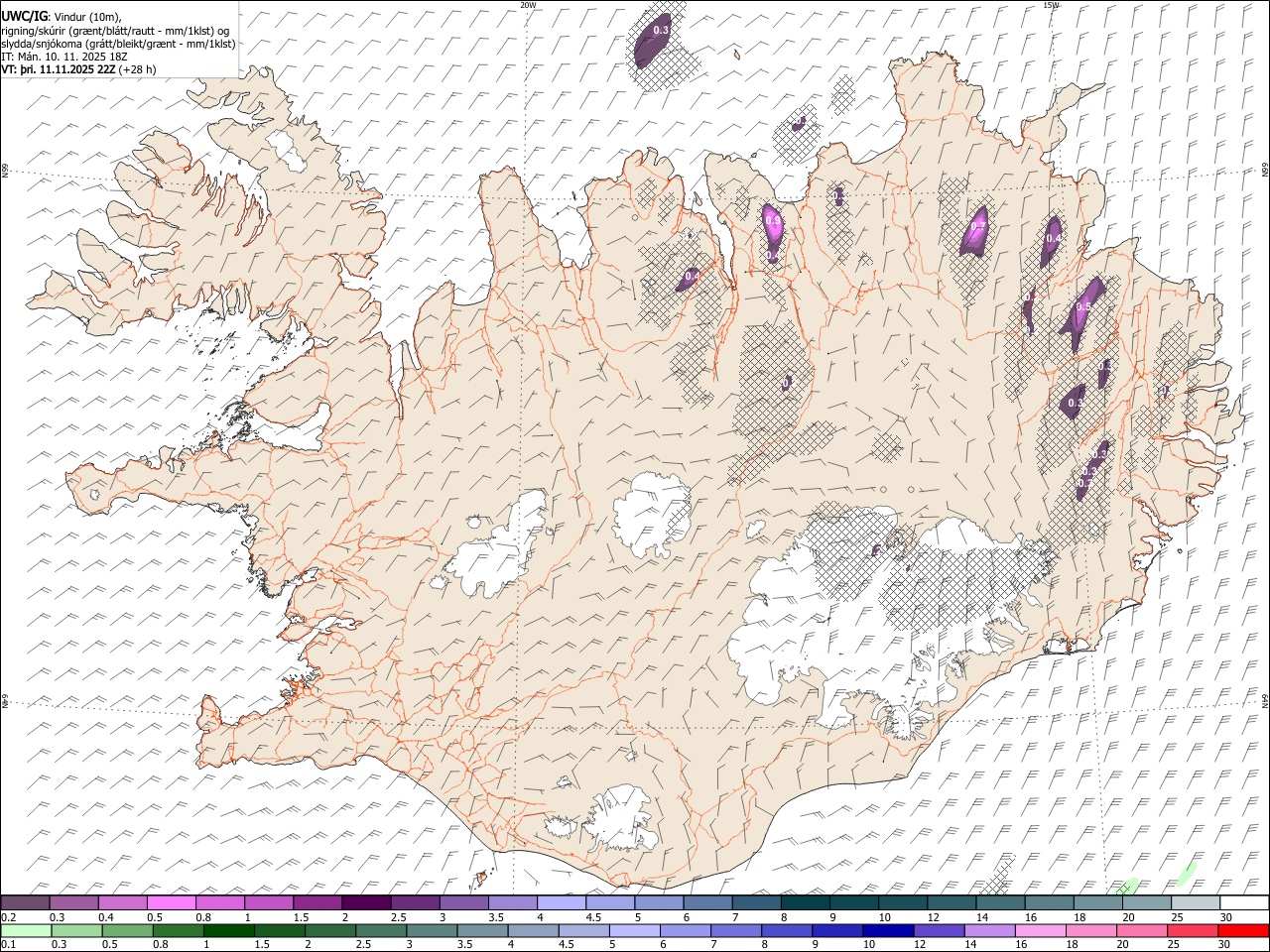Select the hot pink 20 swatch in the lower legend row
1270x952 pixels.
click(1141, 931)
